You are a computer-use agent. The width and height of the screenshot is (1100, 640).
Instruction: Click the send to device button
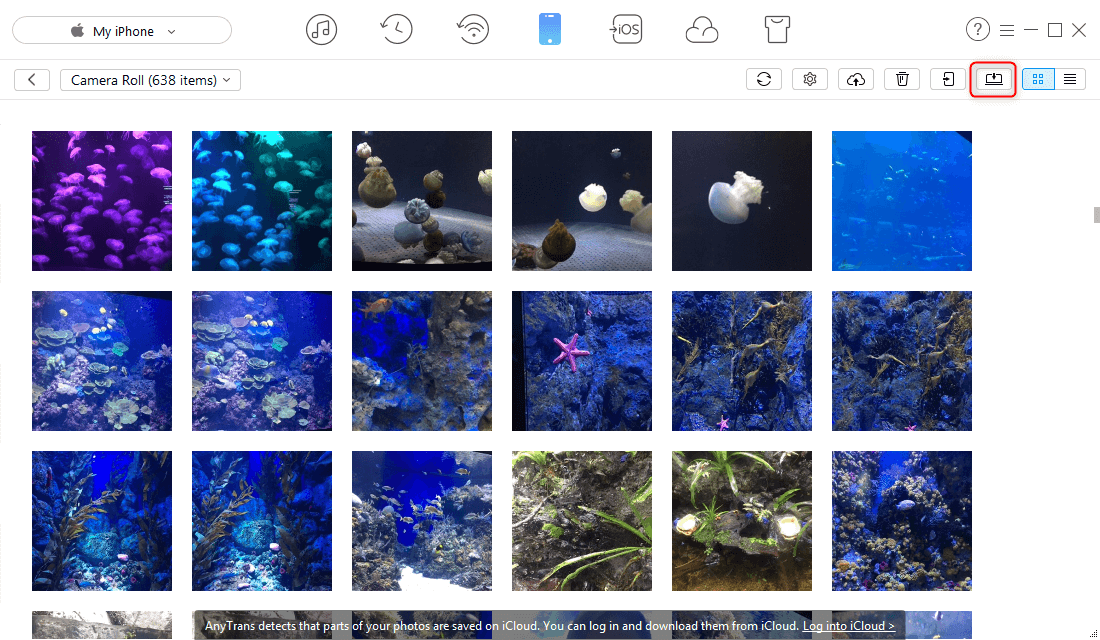coord(948,80)
